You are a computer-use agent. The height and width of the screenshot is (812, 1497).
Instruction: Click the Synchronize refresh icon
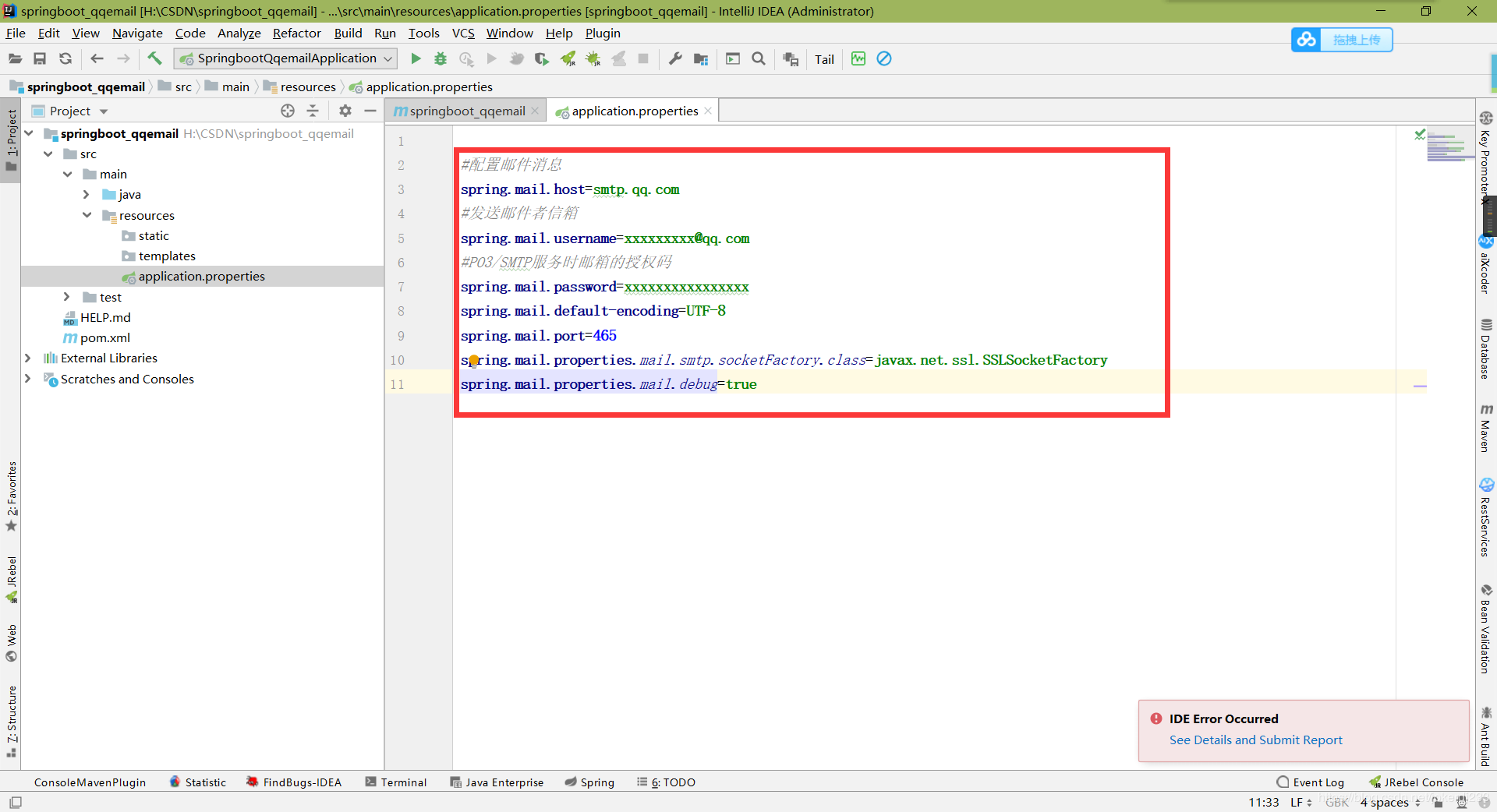[x=65, y=59]
